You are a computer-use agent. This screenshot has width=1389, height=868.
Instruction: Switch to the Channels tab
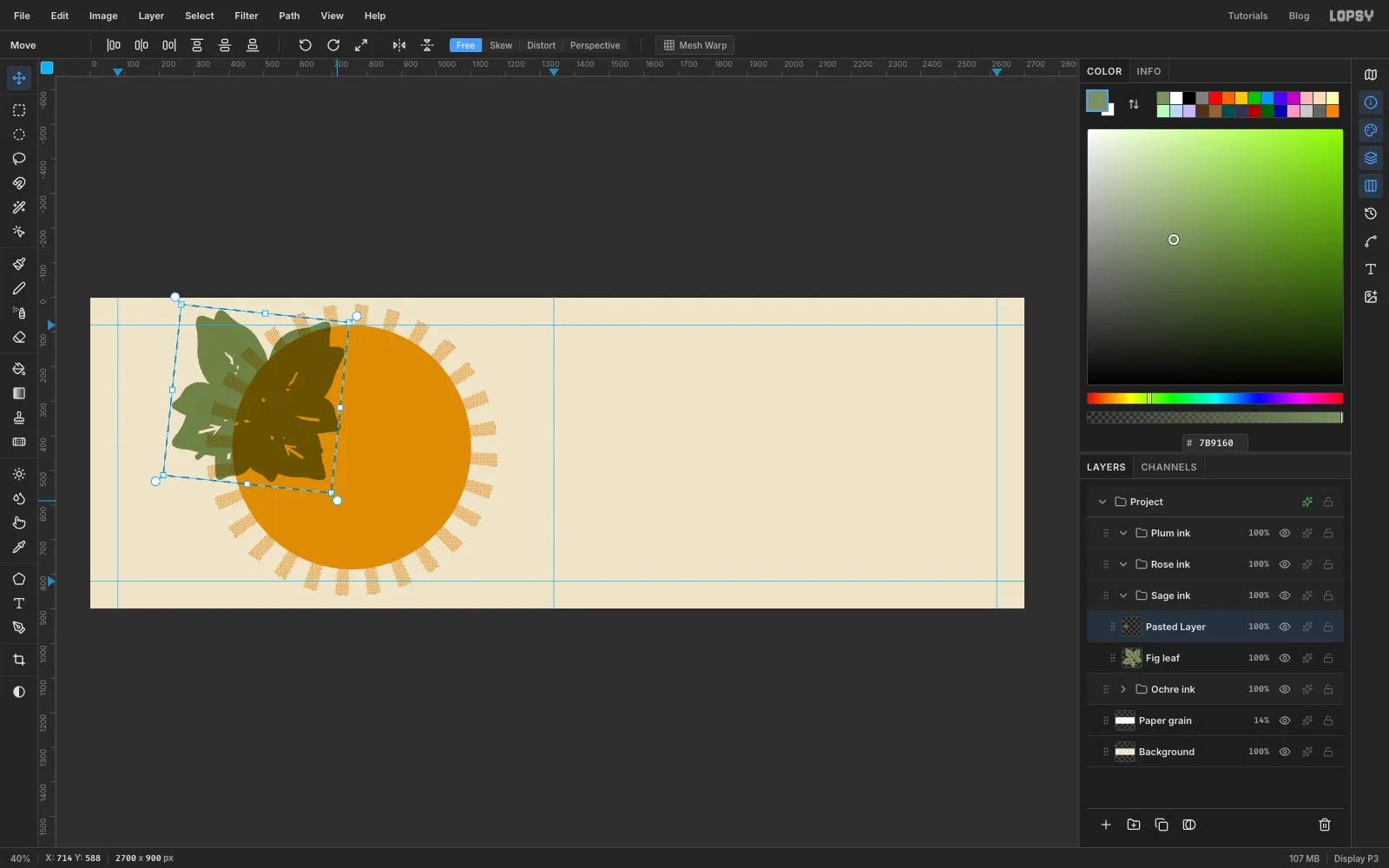point(1168,467)
